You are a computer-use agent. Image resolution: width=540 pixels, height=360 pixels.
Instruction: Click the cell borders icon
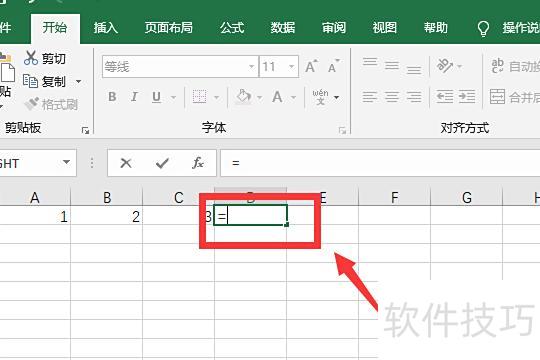click(x=199, y=97)
